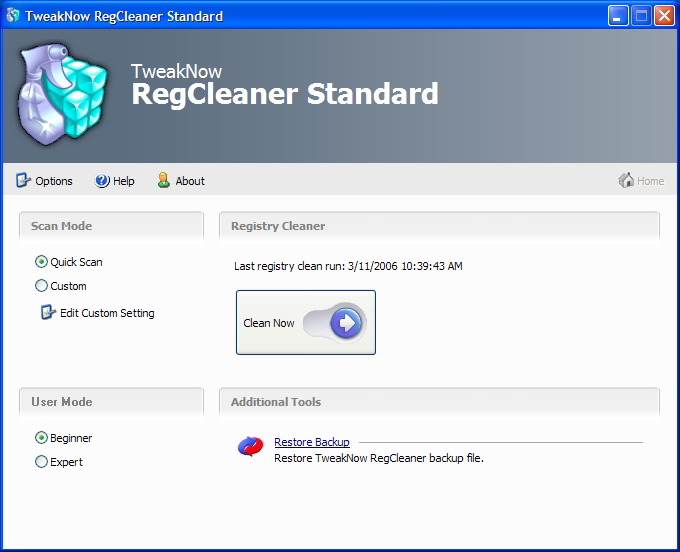Close the TweakNow RegCleaner window
The height and width of the screenshot is (552, 680).
[664, 16]
